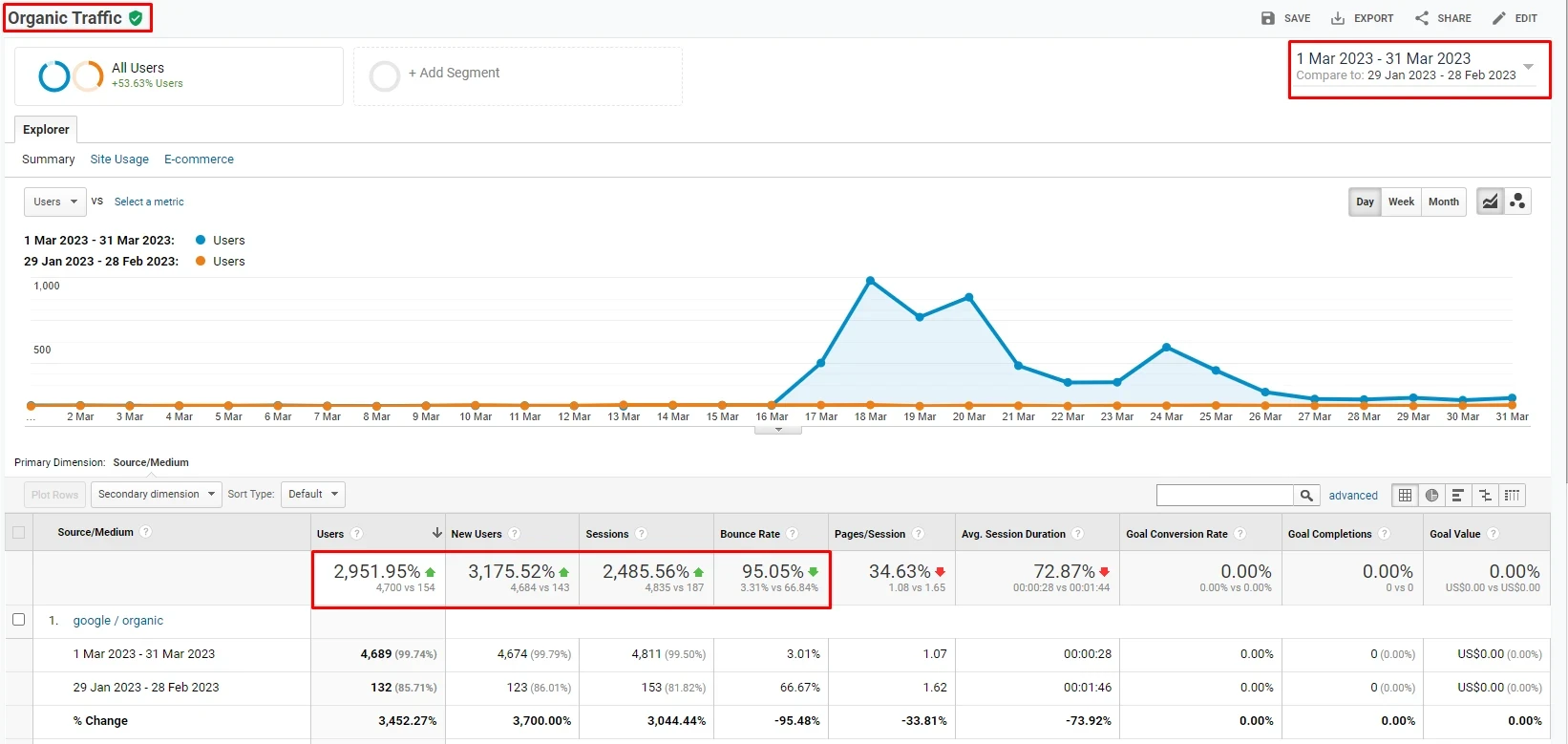Switch to the motion chart view icon
Image resolution: width=1568 pixels, height=744 pixels.
point(1517,202)
